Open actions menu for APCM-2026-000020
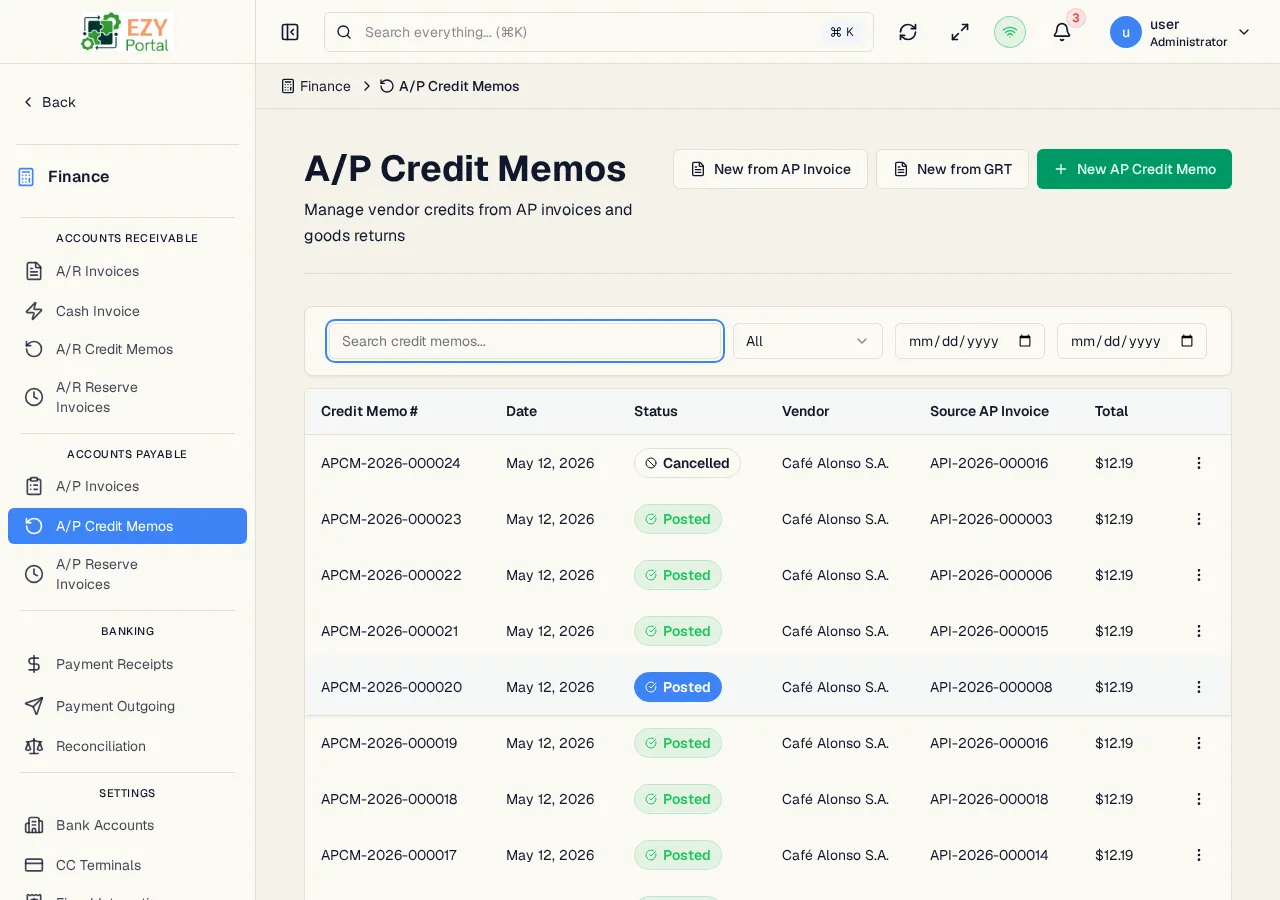This screenshot has width=1280, height=900. point(1199,687)
